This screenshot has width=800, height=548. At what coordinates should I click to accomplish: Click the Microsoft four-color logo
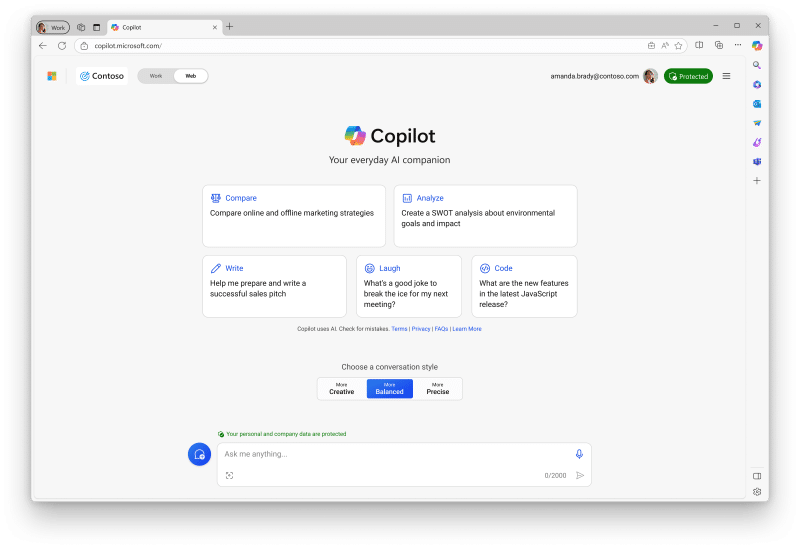[x=52, y=76]
